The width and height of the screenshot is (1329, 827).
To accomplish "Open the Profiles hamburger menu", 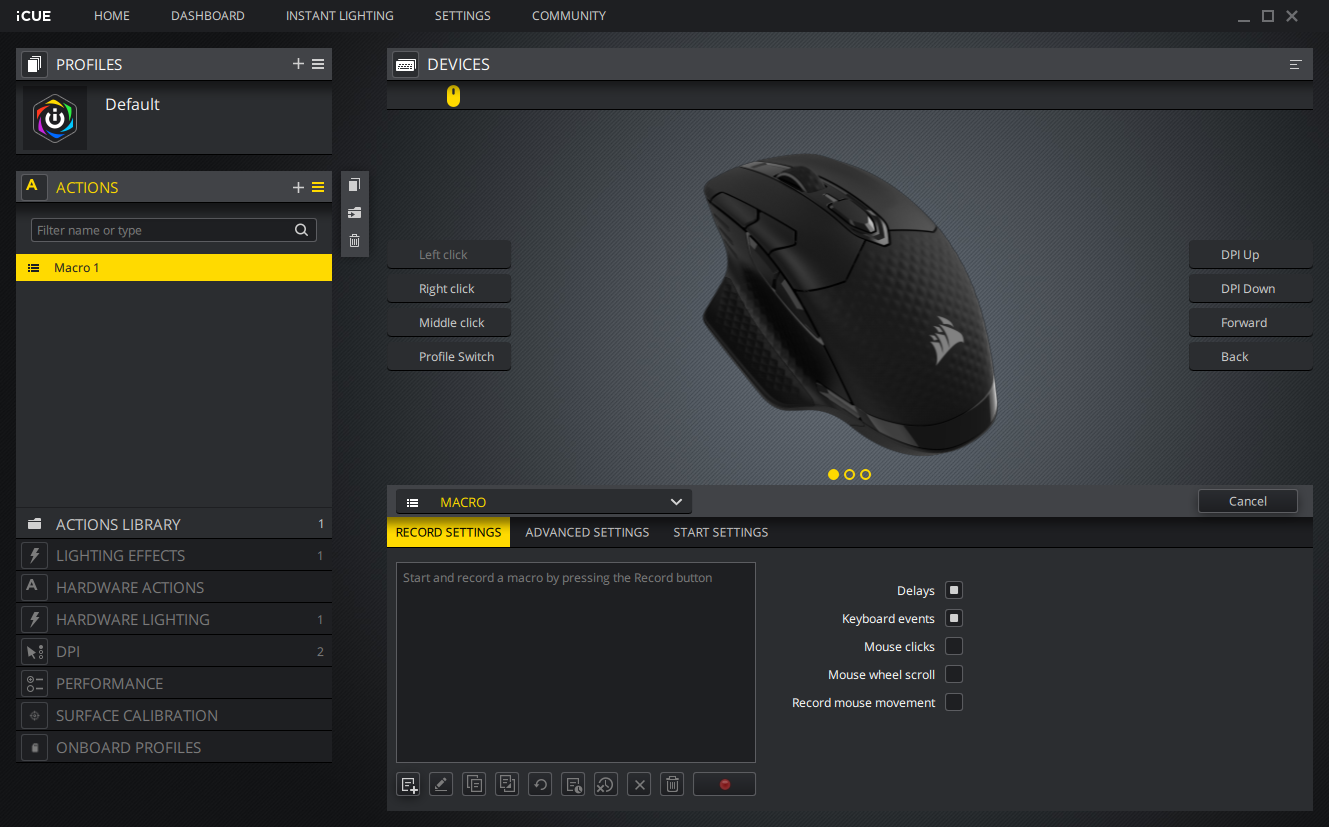I will [x=318, y=64].
